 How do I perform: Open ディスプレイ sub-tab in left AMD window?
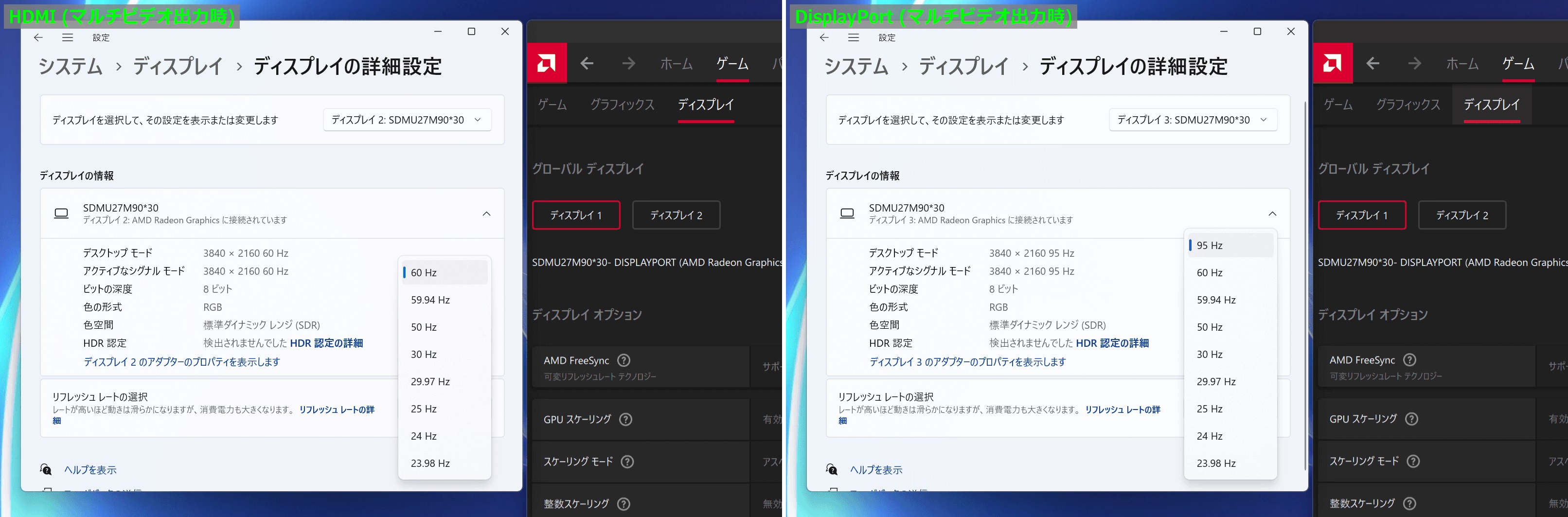coord(706,105)
